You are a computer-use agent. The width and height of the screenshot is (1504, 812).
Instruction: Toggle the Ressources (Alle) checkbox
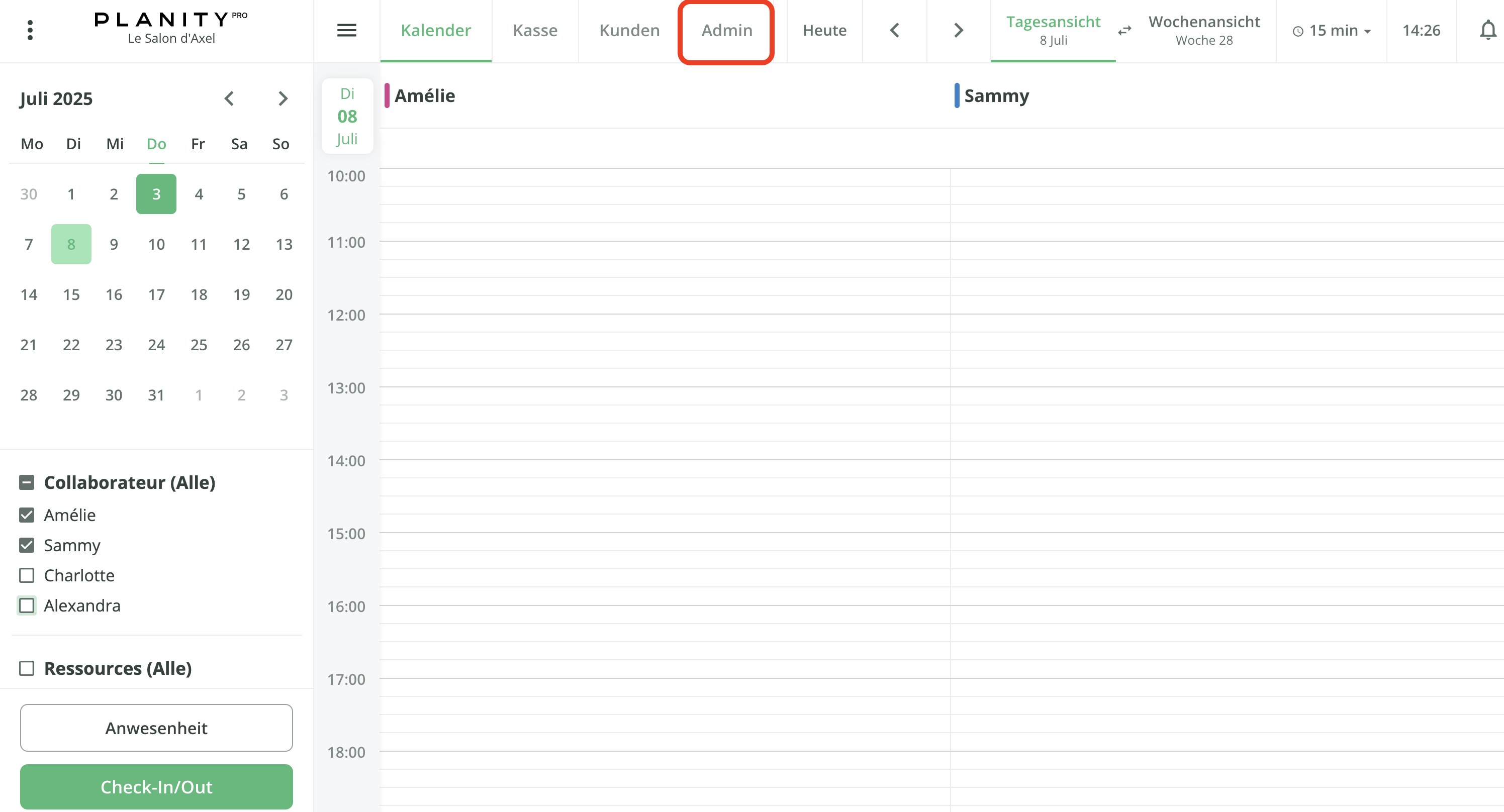click(27, 668)
